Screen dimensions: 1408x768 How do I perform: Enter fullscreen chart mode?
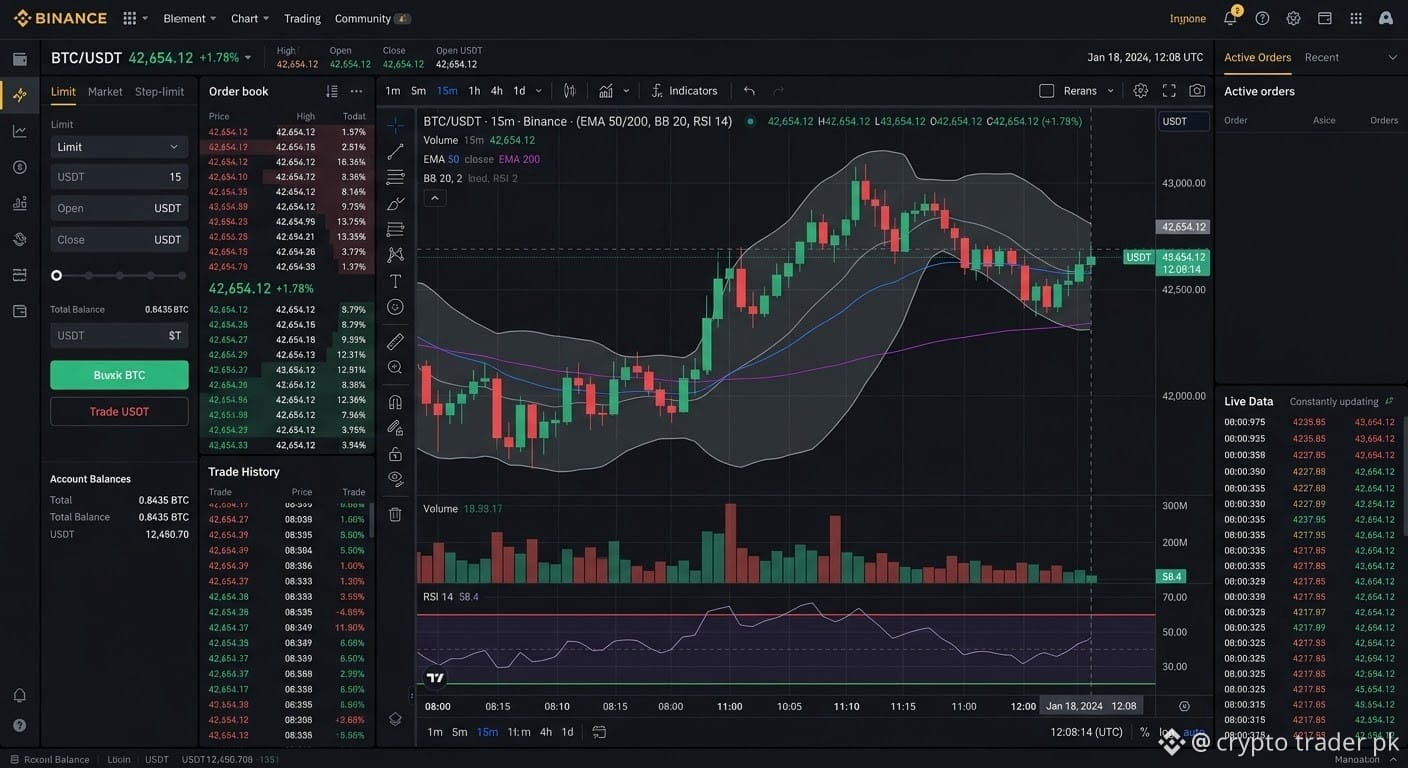point(1169,91)
